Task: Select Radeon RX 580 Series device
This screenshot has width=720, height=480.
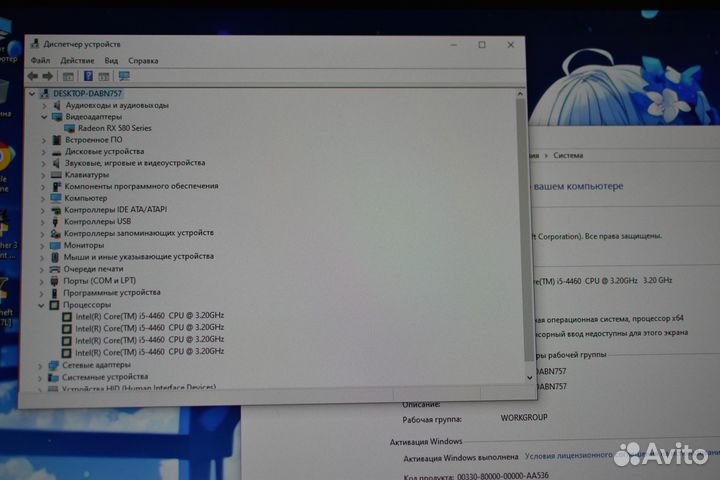Action: click(114, 128)
